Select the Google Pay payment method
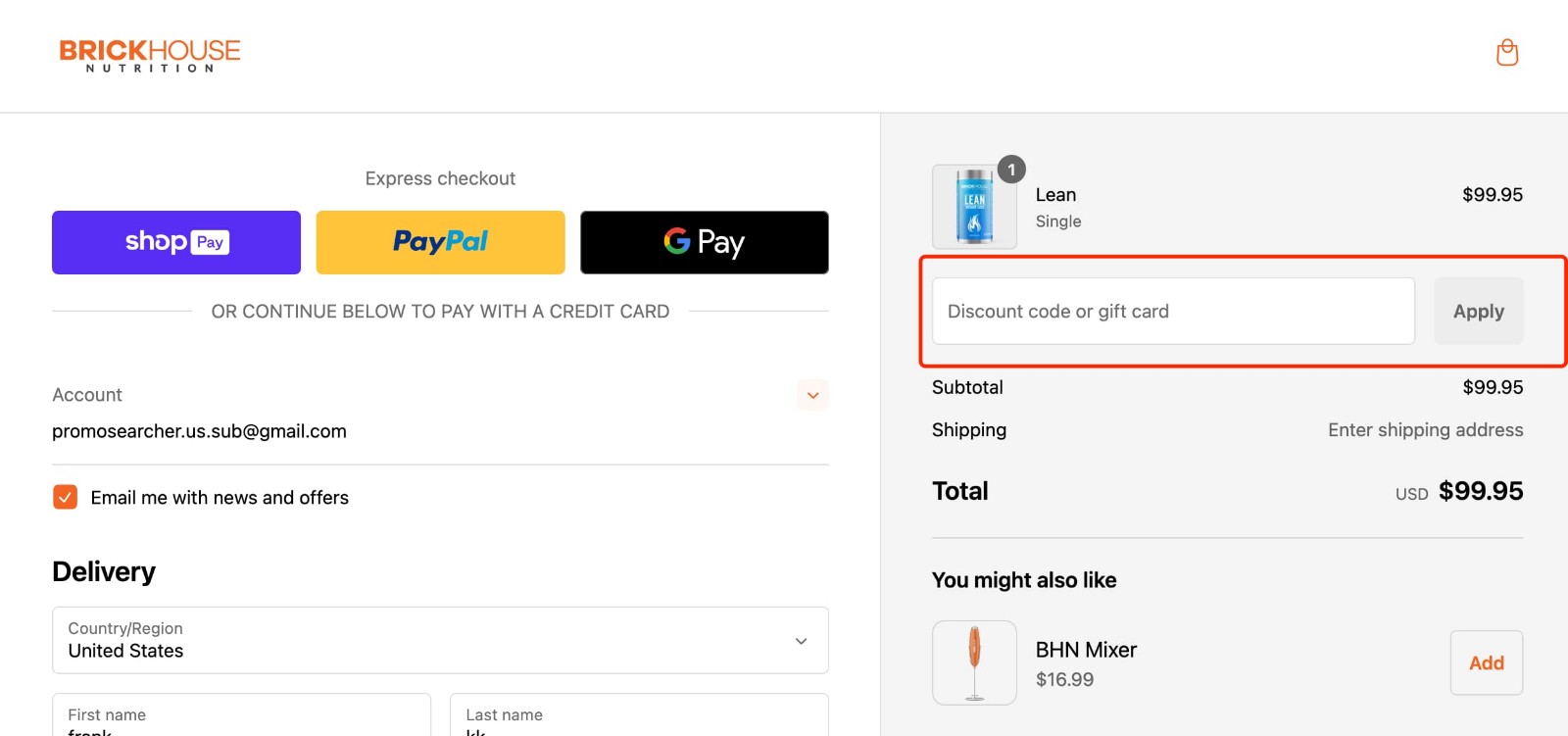1568x736 pixels. coord(704,242)
